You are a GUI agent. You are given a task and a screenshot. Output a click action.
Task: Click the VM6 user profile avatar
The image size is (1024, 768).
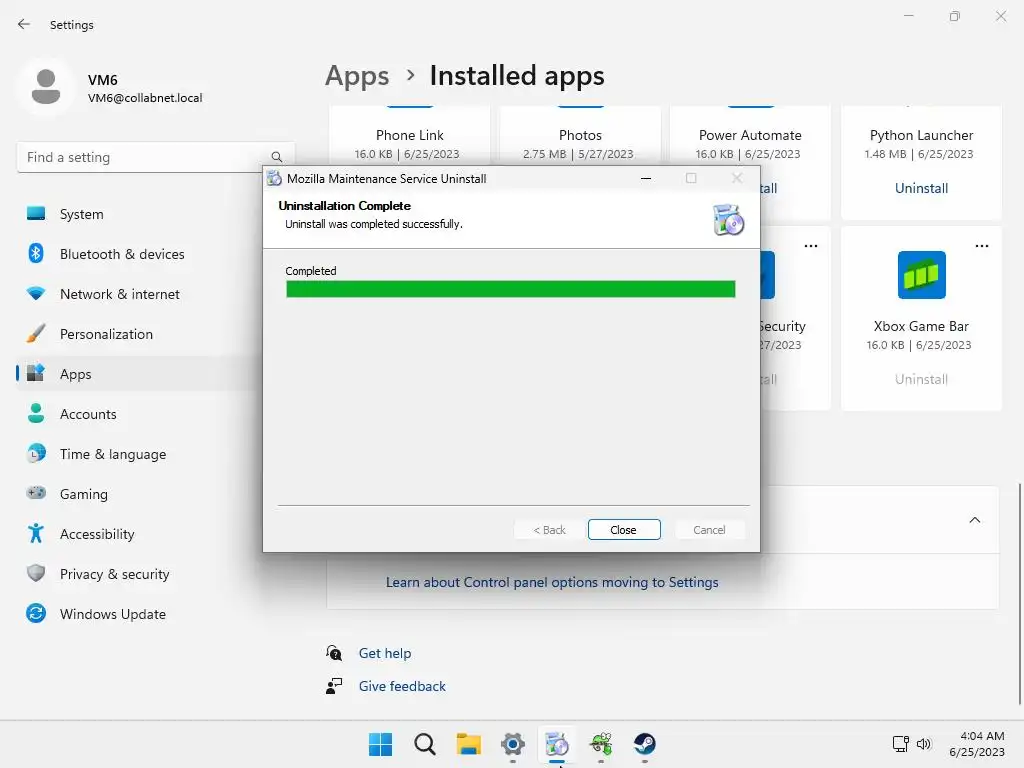tap(46, 87)
